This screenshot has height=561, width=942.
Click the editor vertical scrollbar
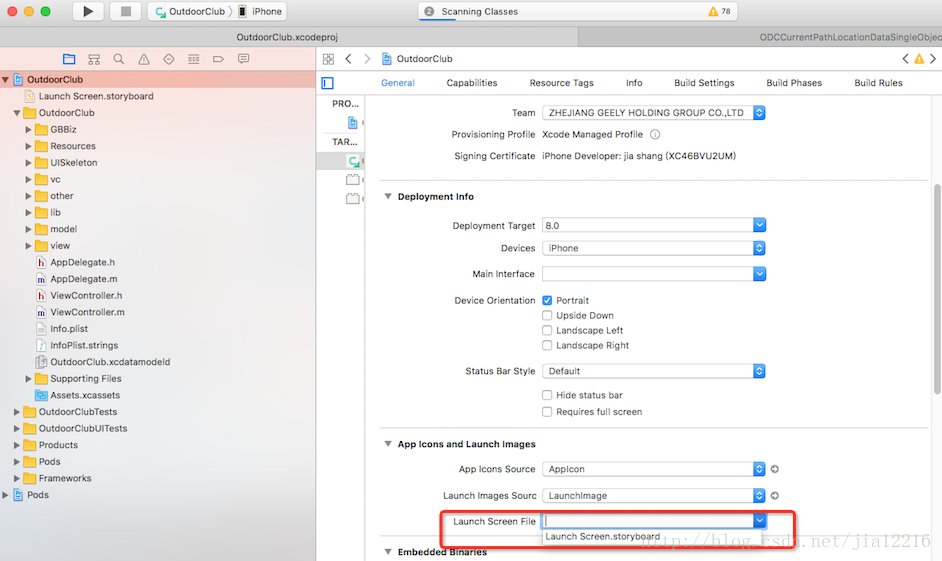point(937,288)
